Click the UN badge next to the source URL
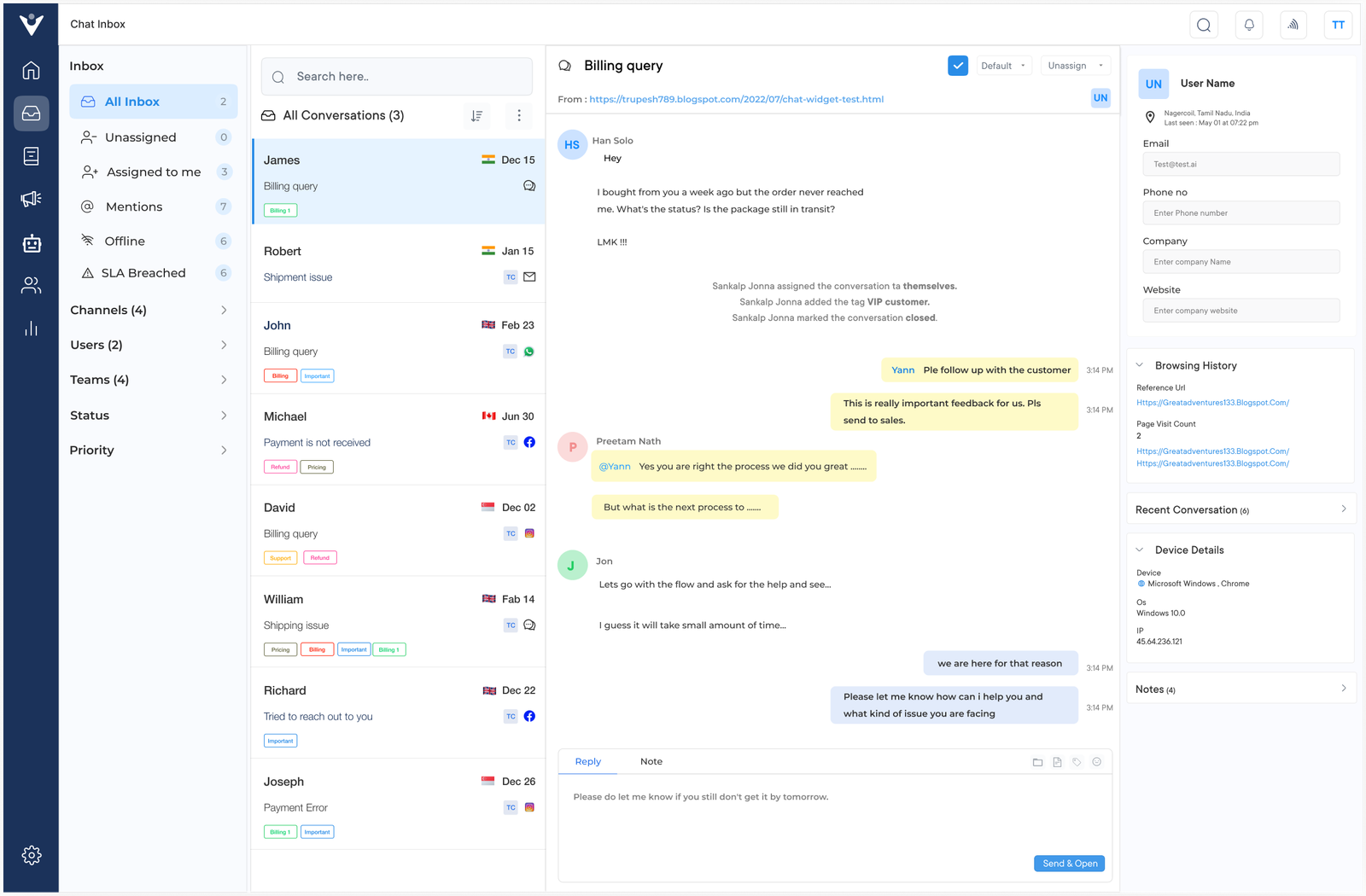Image resolution: width=1366 pixels, height=896 pixels. pos(1100,98)
